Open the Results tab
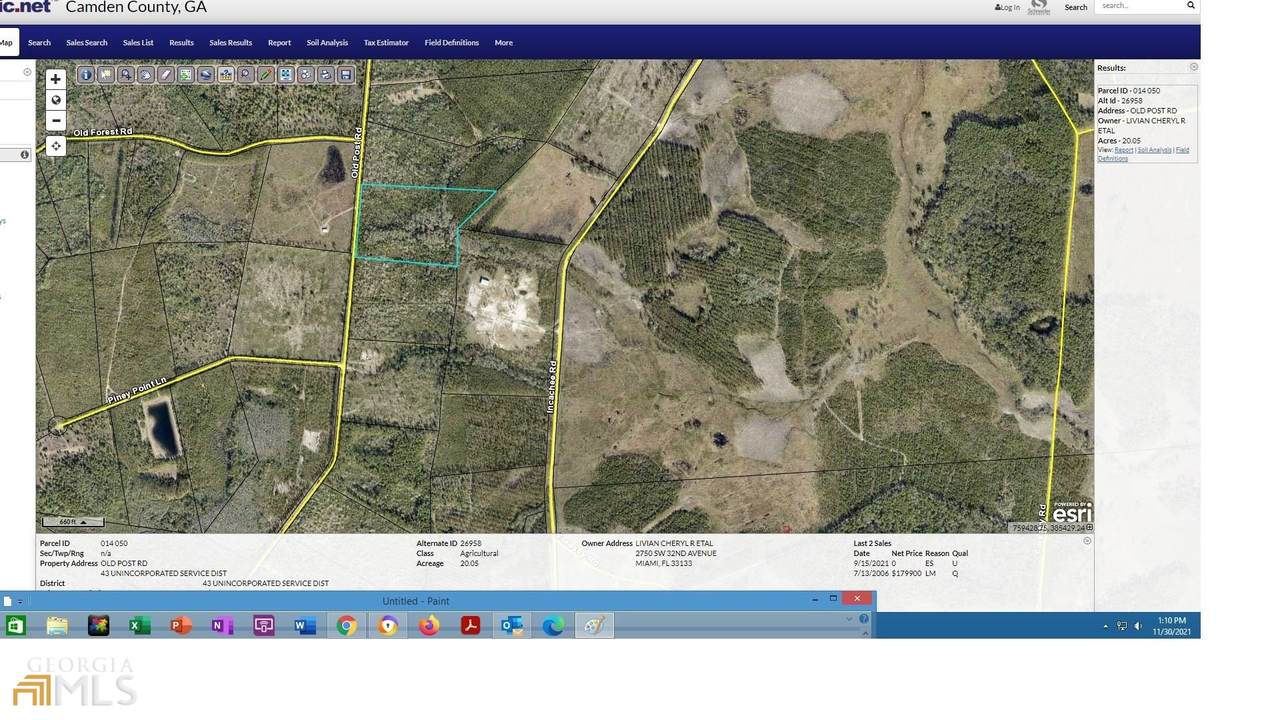 [x=181, y=42]
